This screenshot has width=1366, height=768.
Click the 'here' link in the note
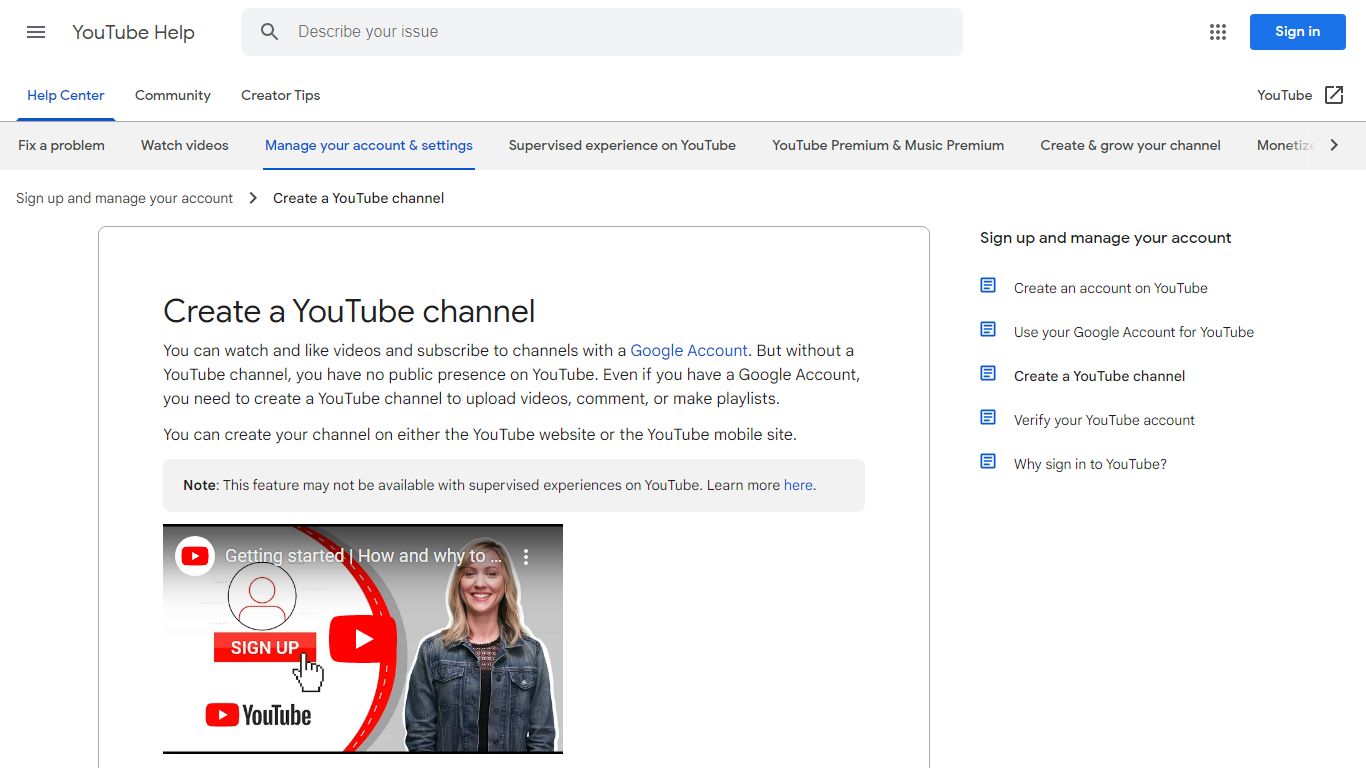[x=798, y=485]
